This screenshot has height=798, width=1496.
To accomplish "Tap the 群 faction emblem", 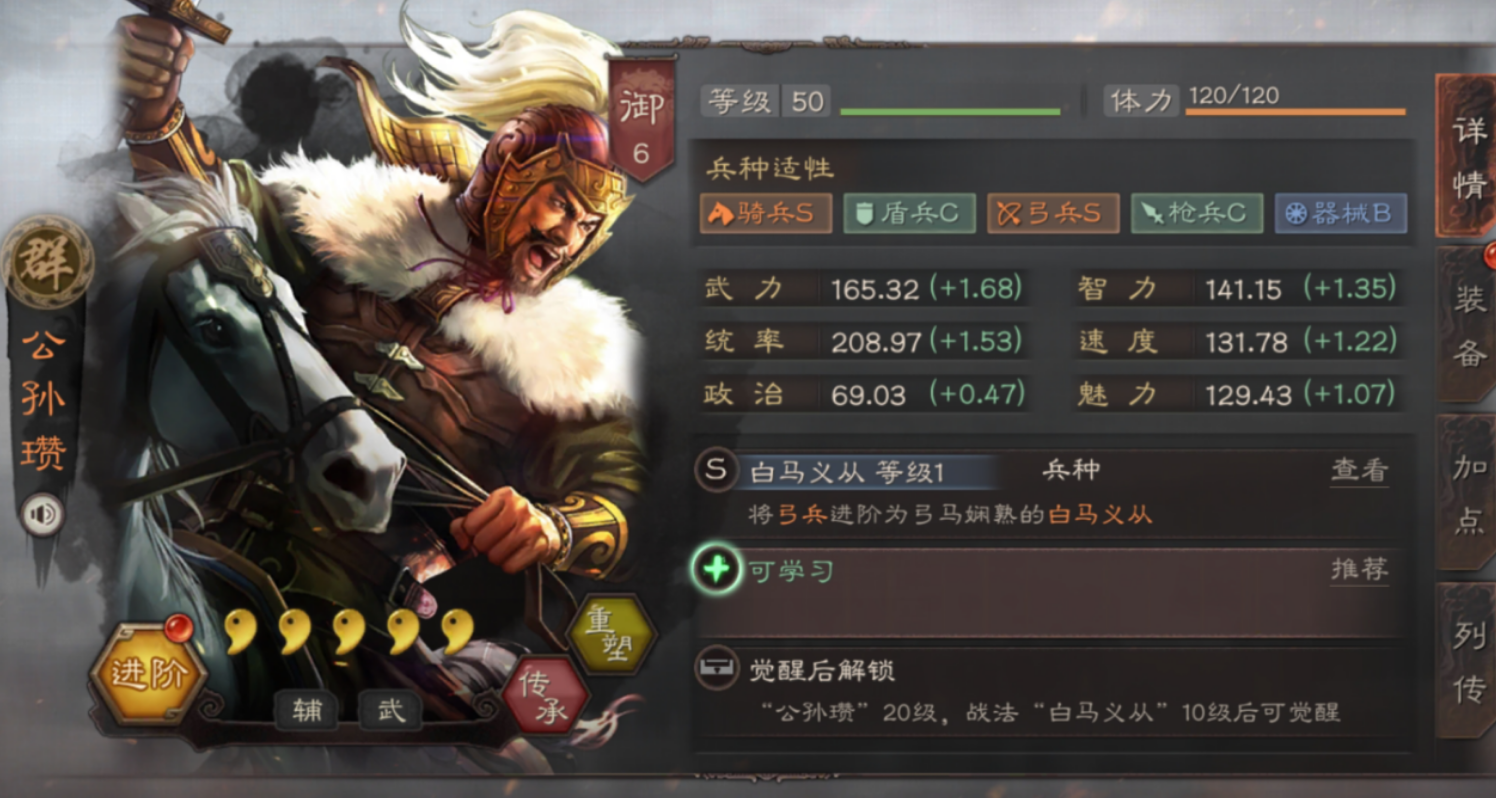I will [47, 261].
